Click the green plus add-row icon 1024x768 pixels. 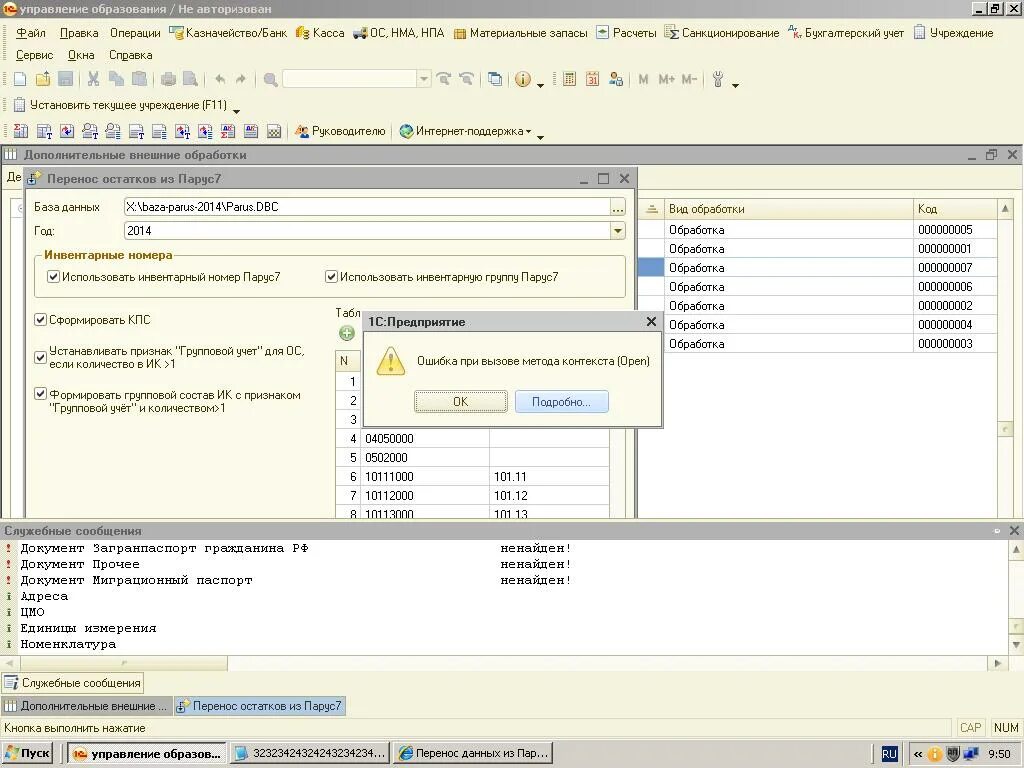click(347, 333)
